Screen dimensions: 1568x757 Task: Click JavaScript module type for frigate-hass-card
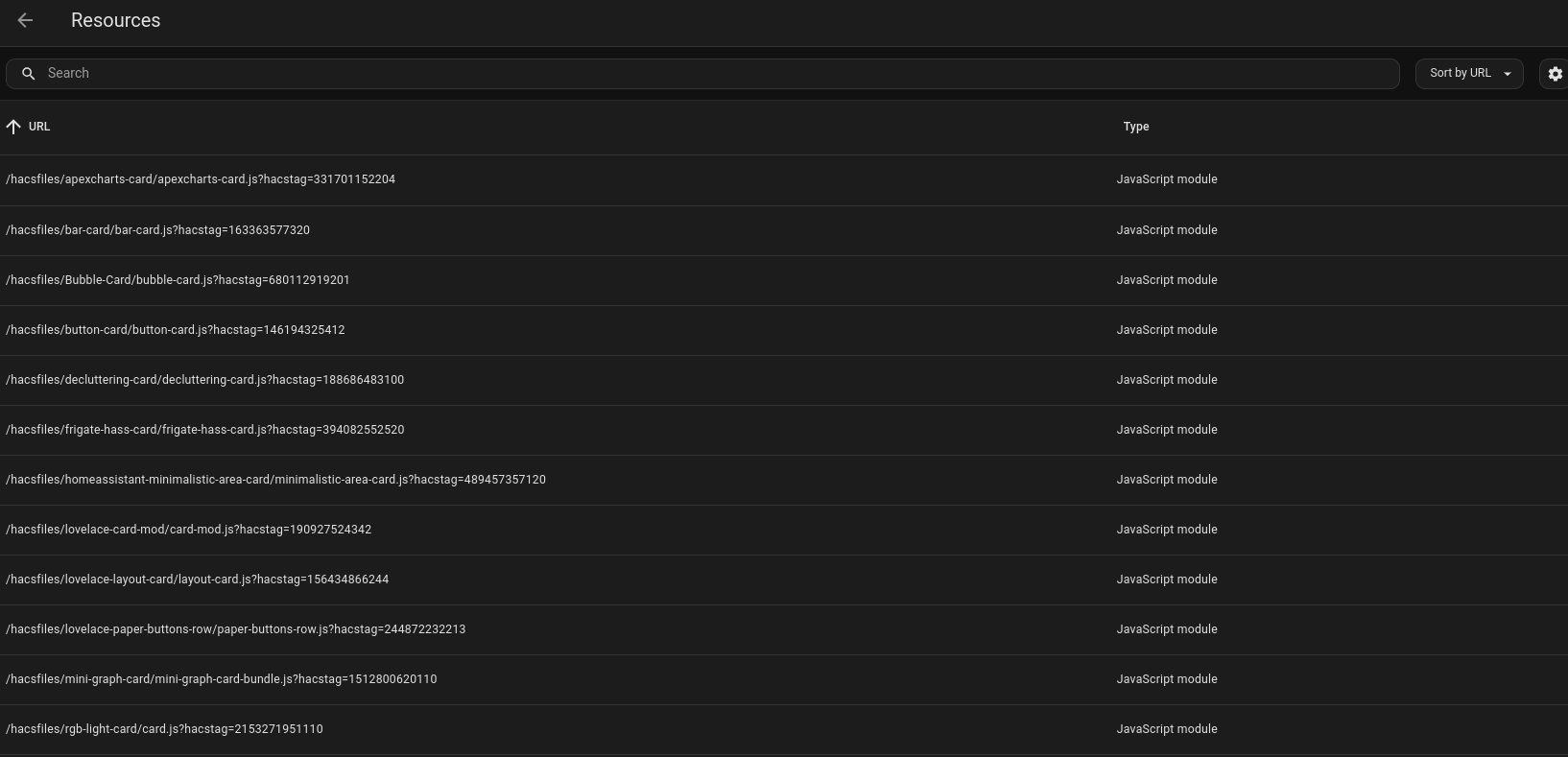[1167, 430]
